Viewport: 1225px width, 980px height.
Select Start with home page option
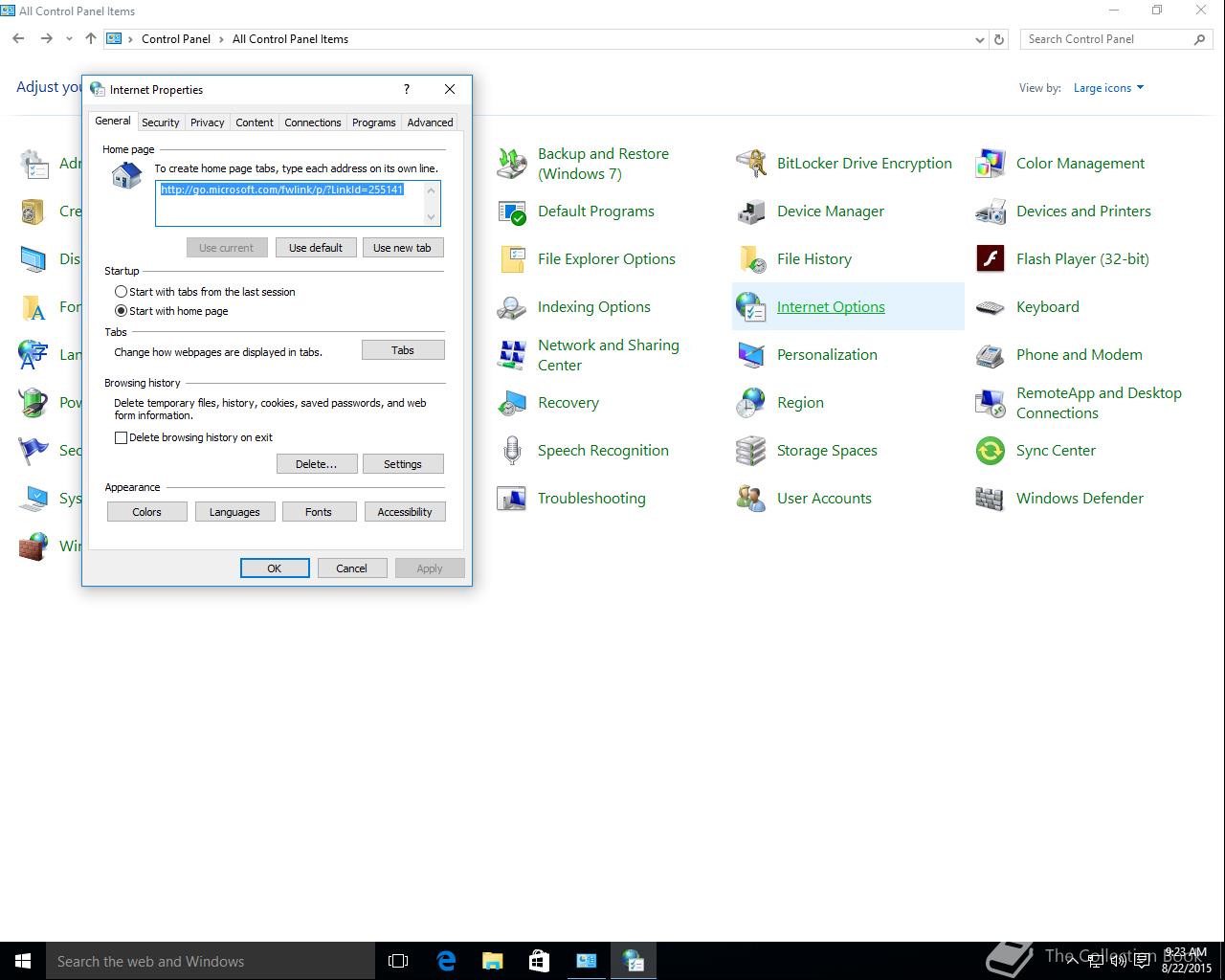(121, 311)
